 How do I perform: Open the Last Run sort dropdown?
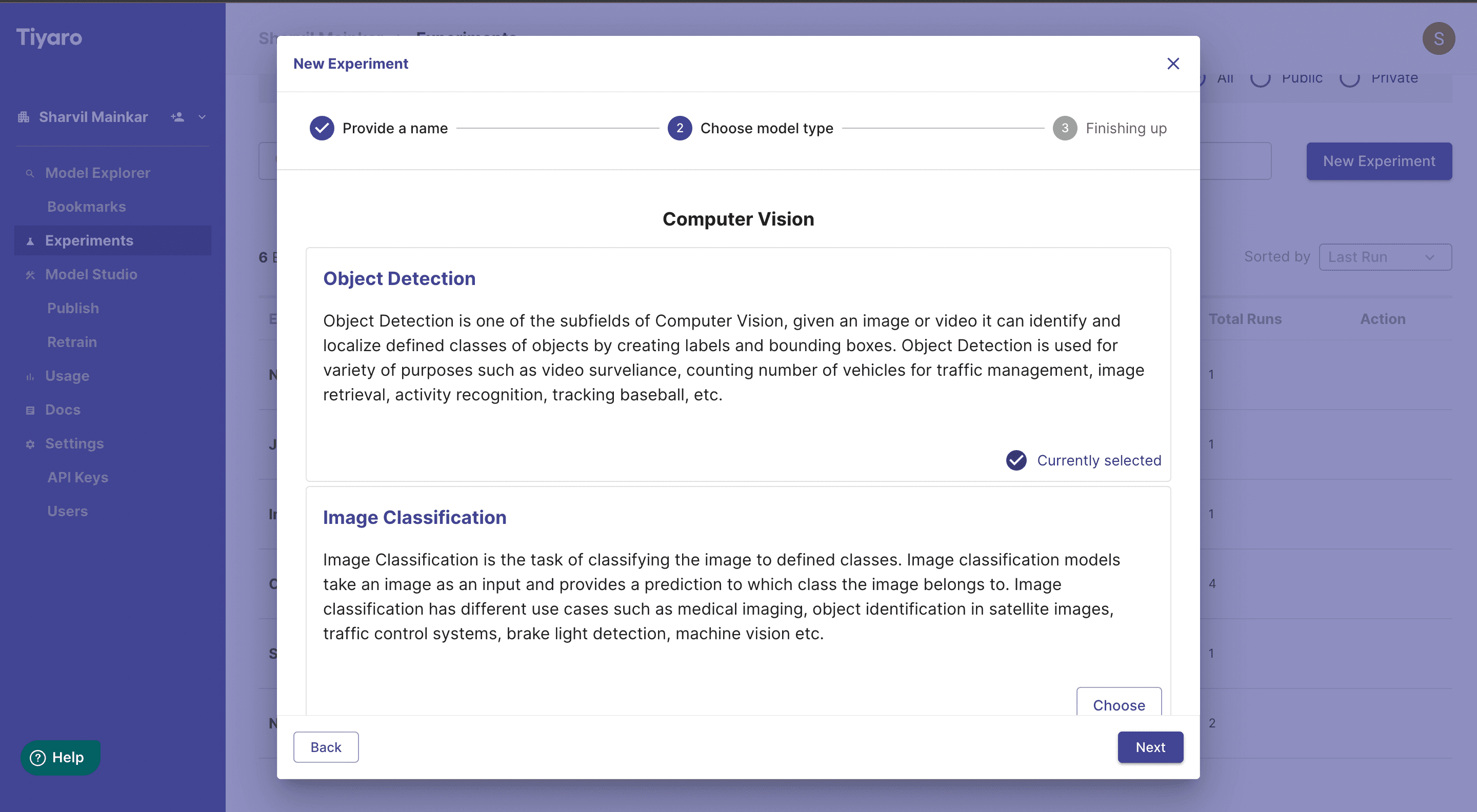pos(1385,257)
